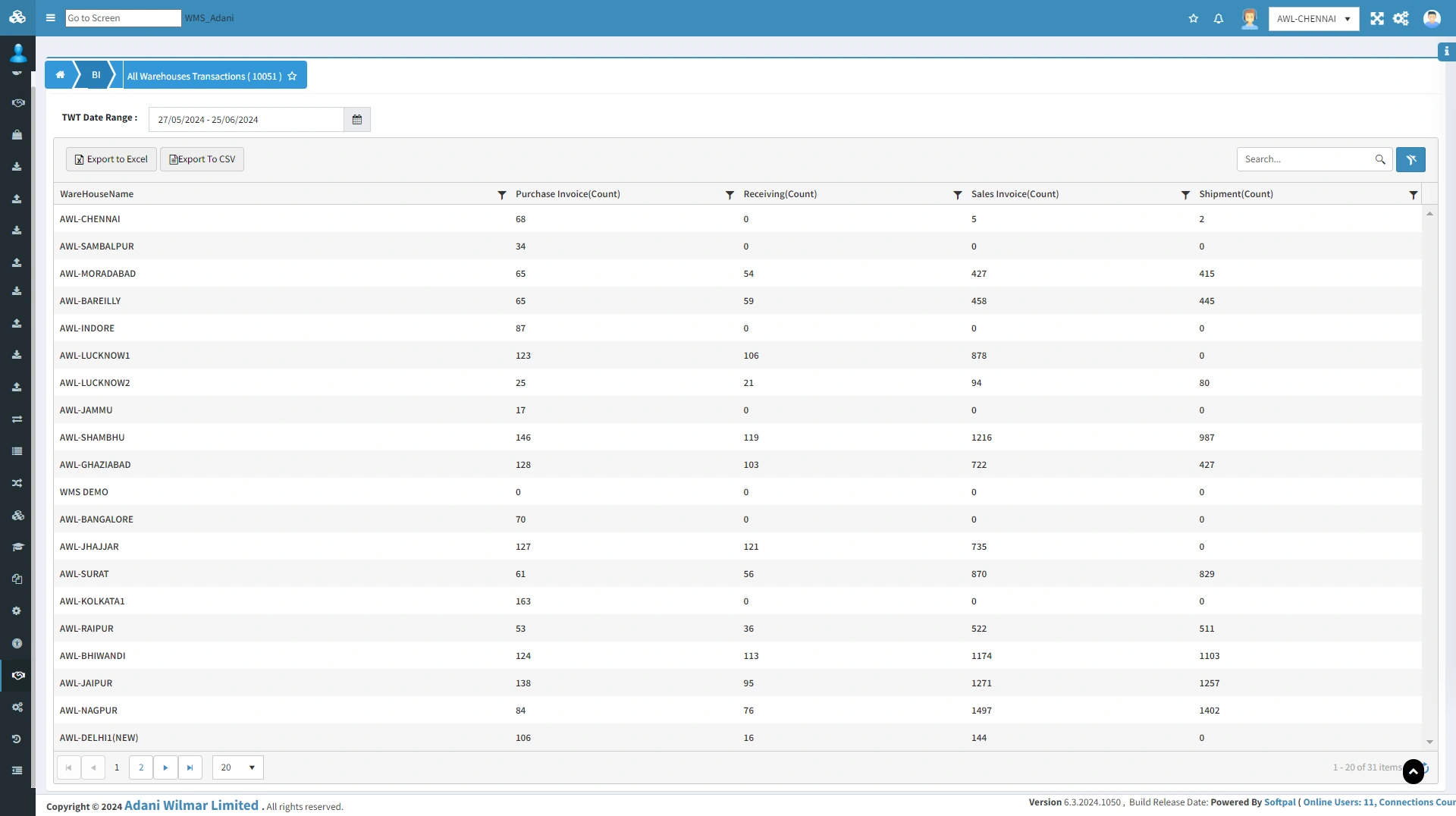This screenshot has width=1456, height=816.
Task: Click Export To CSV button
Action: [x=202, y=159]
